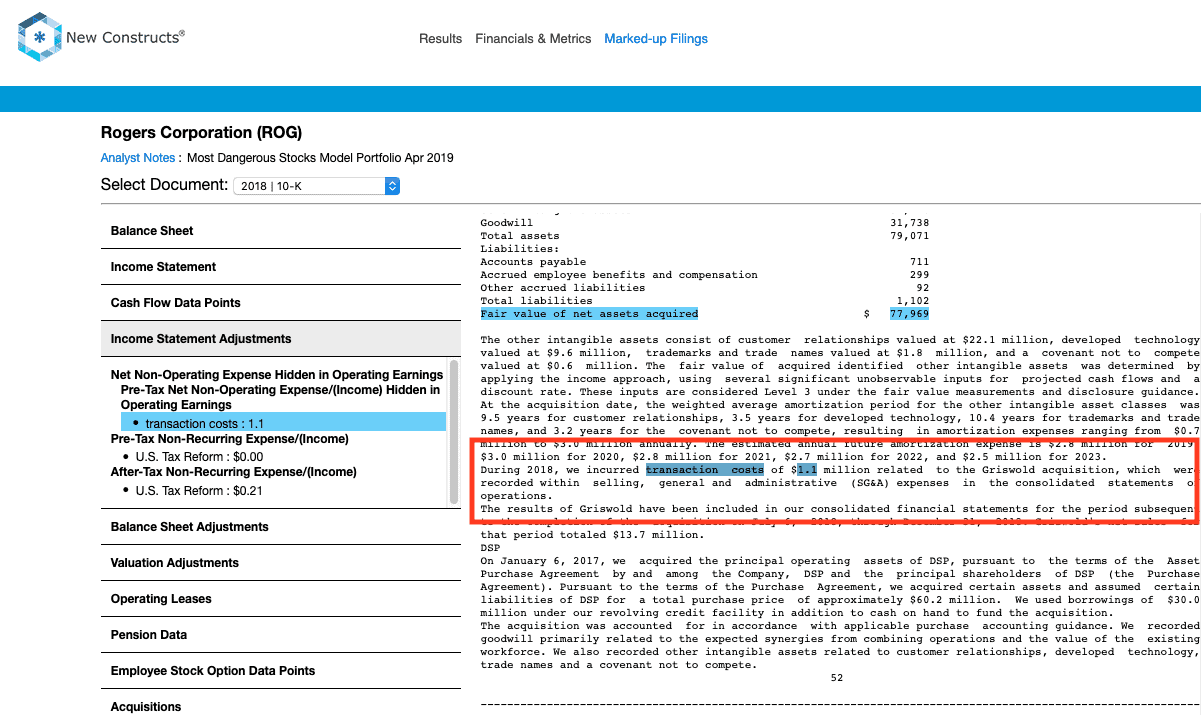The height and width of the screenshot is (715, 1201).
Task: Click the 'Liabilities:' label in filing
Action: click(x=519, y=249)
